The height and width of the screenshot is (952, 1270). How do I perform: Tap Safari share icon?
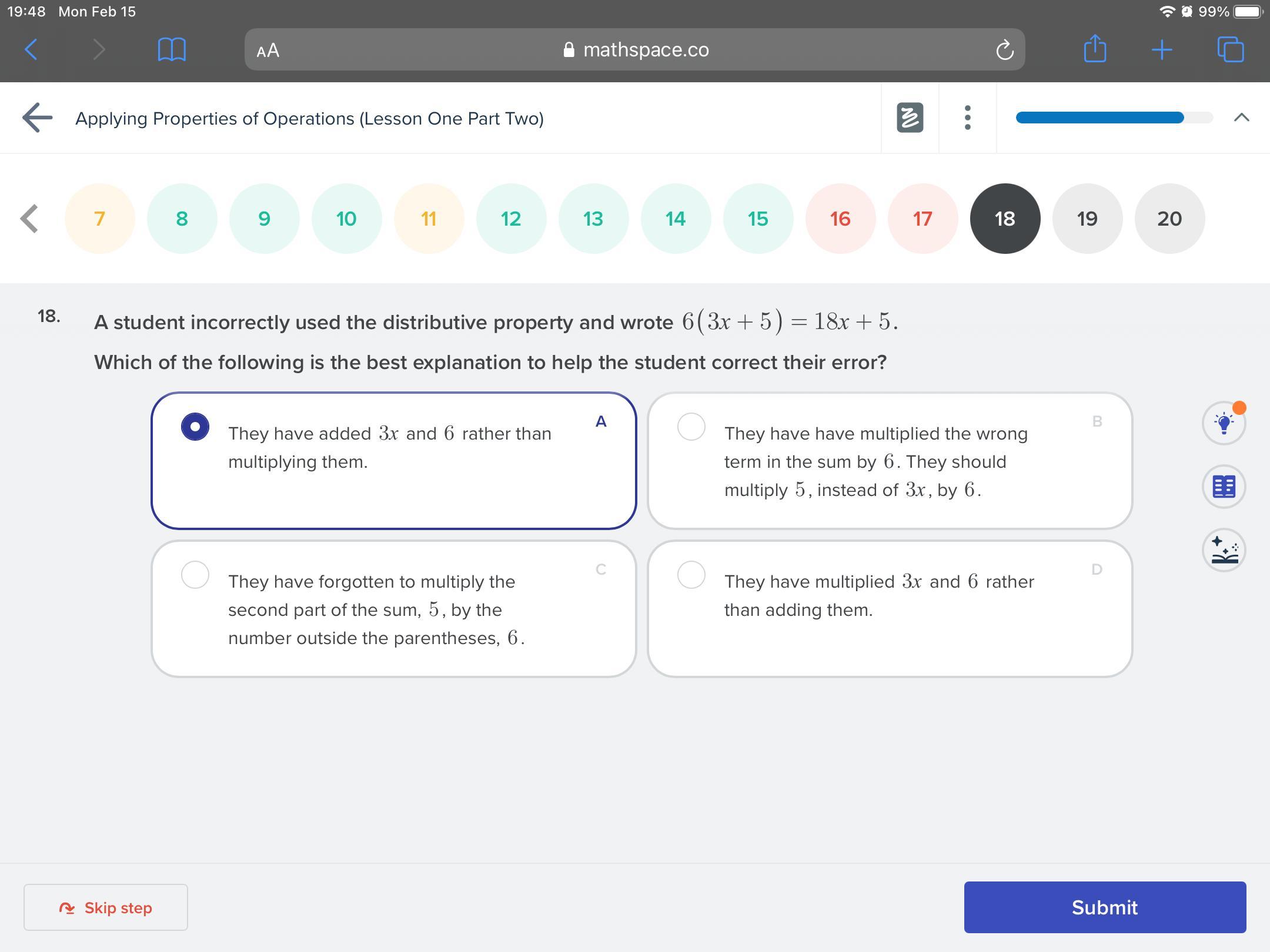pos(1095,49)
